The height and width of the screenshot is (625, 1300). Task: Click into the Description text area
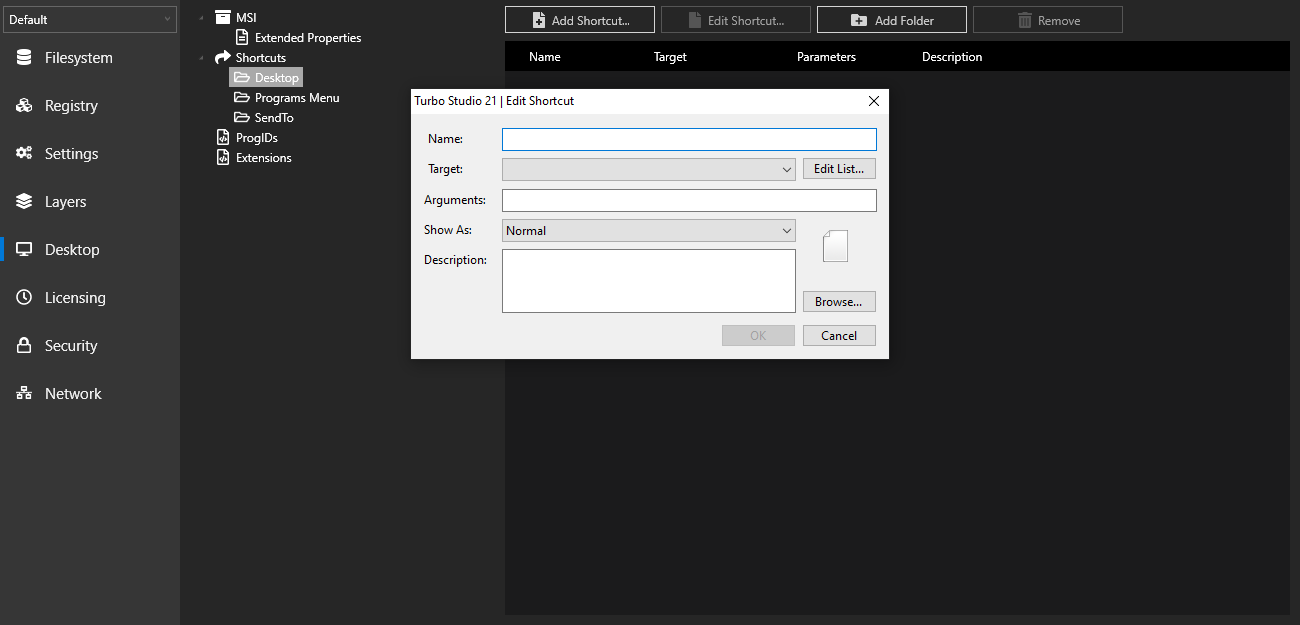649,281
